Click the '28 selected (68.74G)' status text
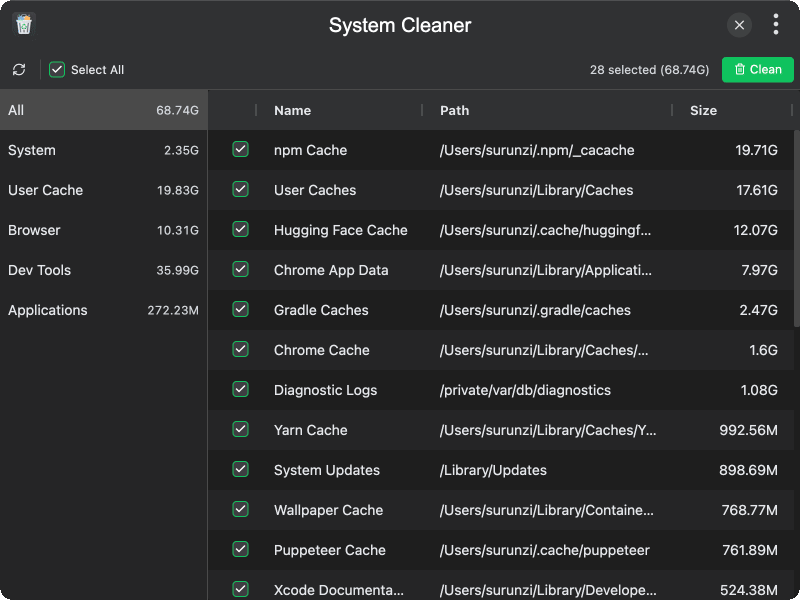The width and height of the screenshot is (800, 600). (649, 70)
